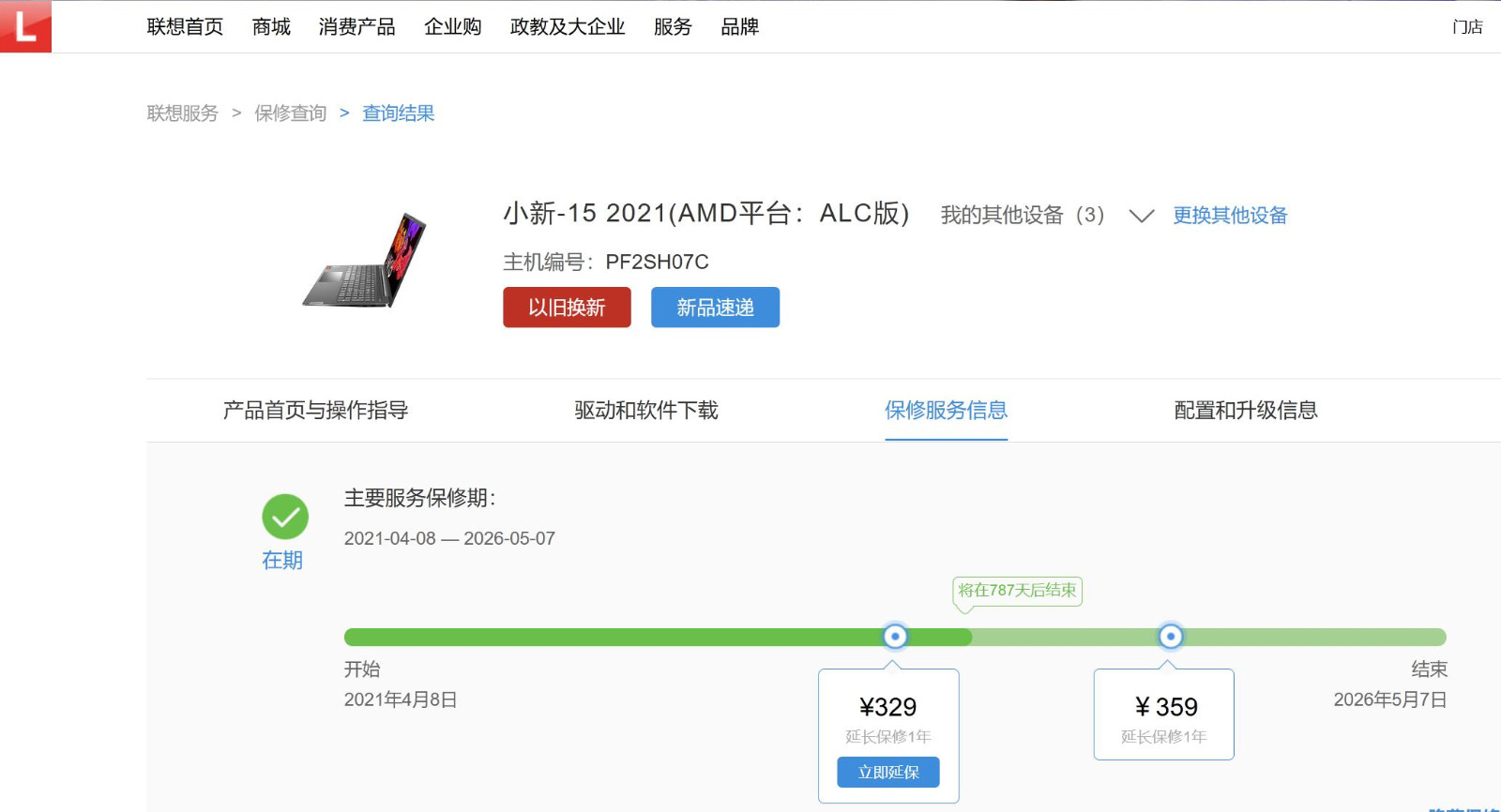The width and height of the screenshot is (1501, 812).
Task: Click the green in-warranty checkmark icon
Action: coord(285,517)
